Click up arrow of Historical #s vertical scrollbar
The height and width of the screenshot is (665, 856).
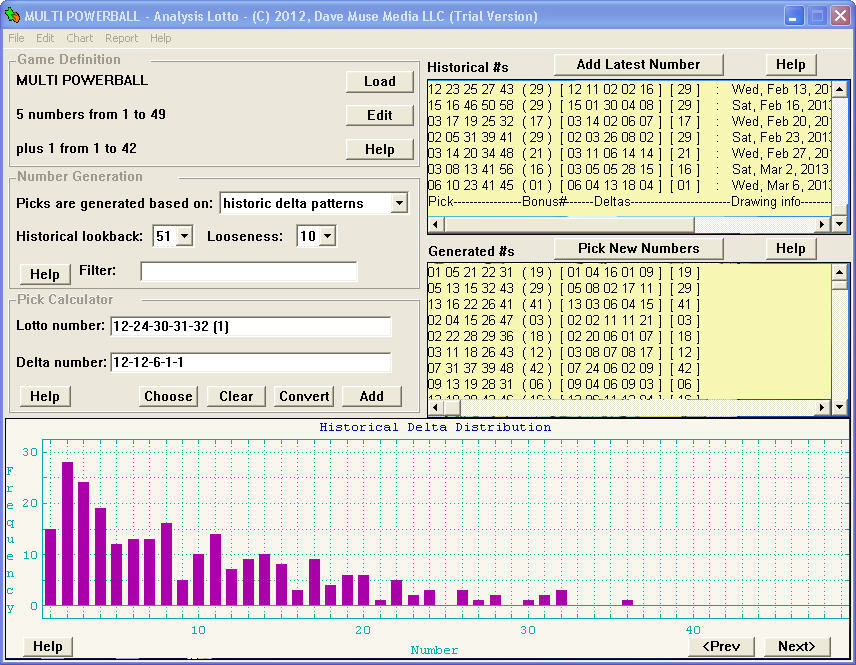tap(840, 88)
